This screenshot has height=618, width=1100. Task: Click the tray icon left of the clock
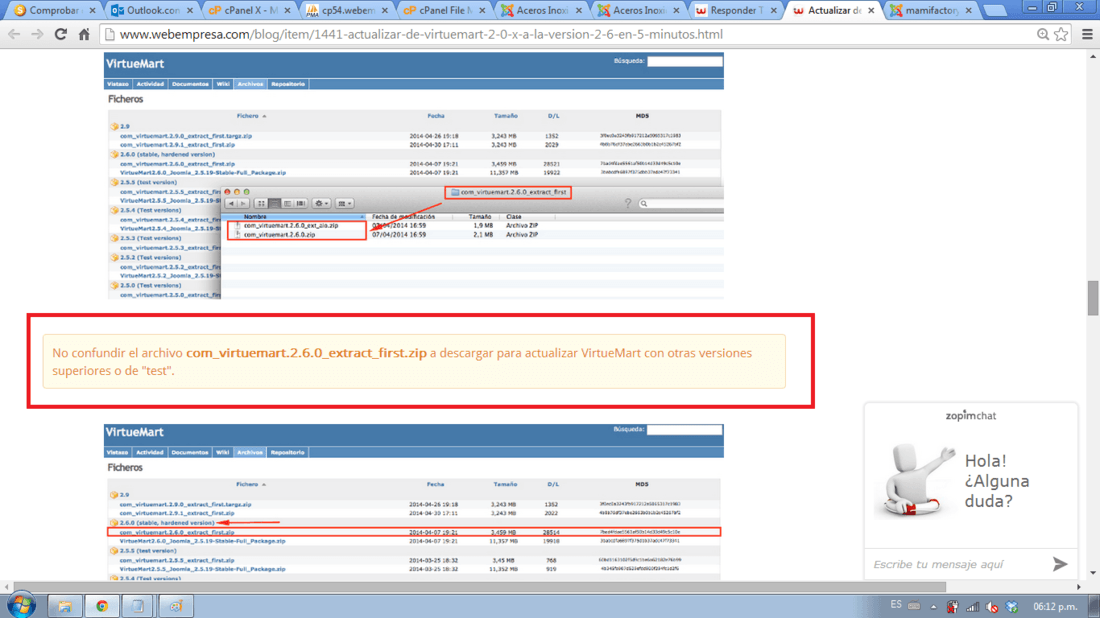[1012, 607]
